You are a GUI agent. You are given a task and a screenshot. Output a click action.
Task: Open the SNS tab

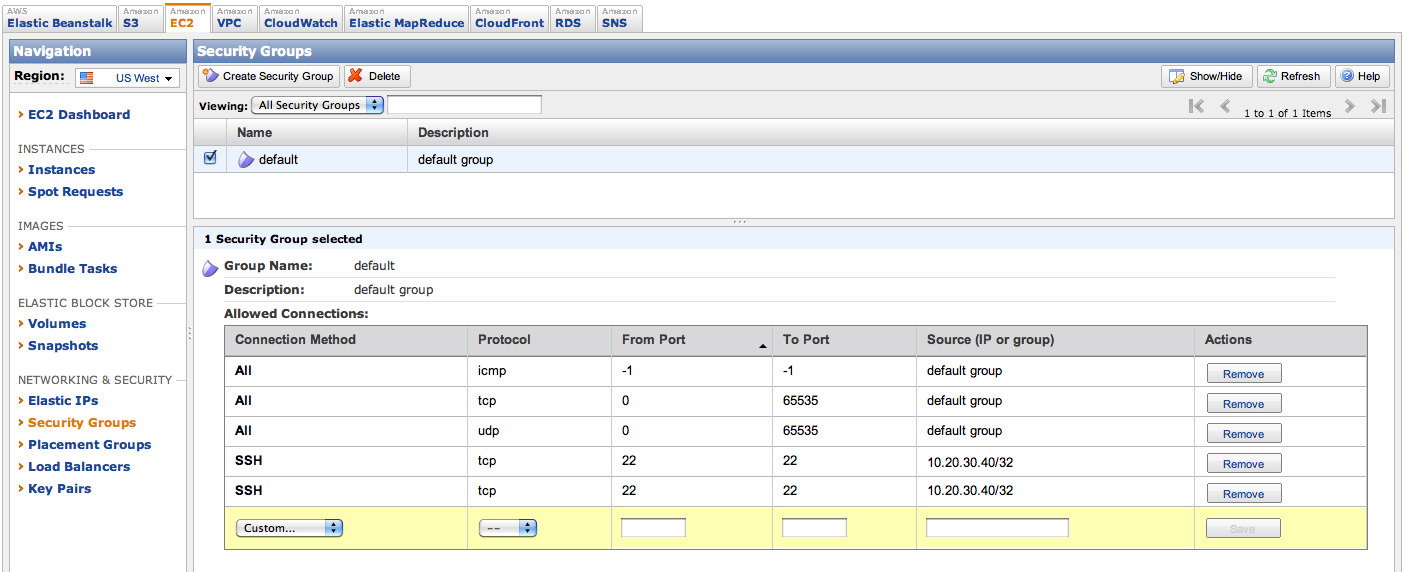[620, 18]
